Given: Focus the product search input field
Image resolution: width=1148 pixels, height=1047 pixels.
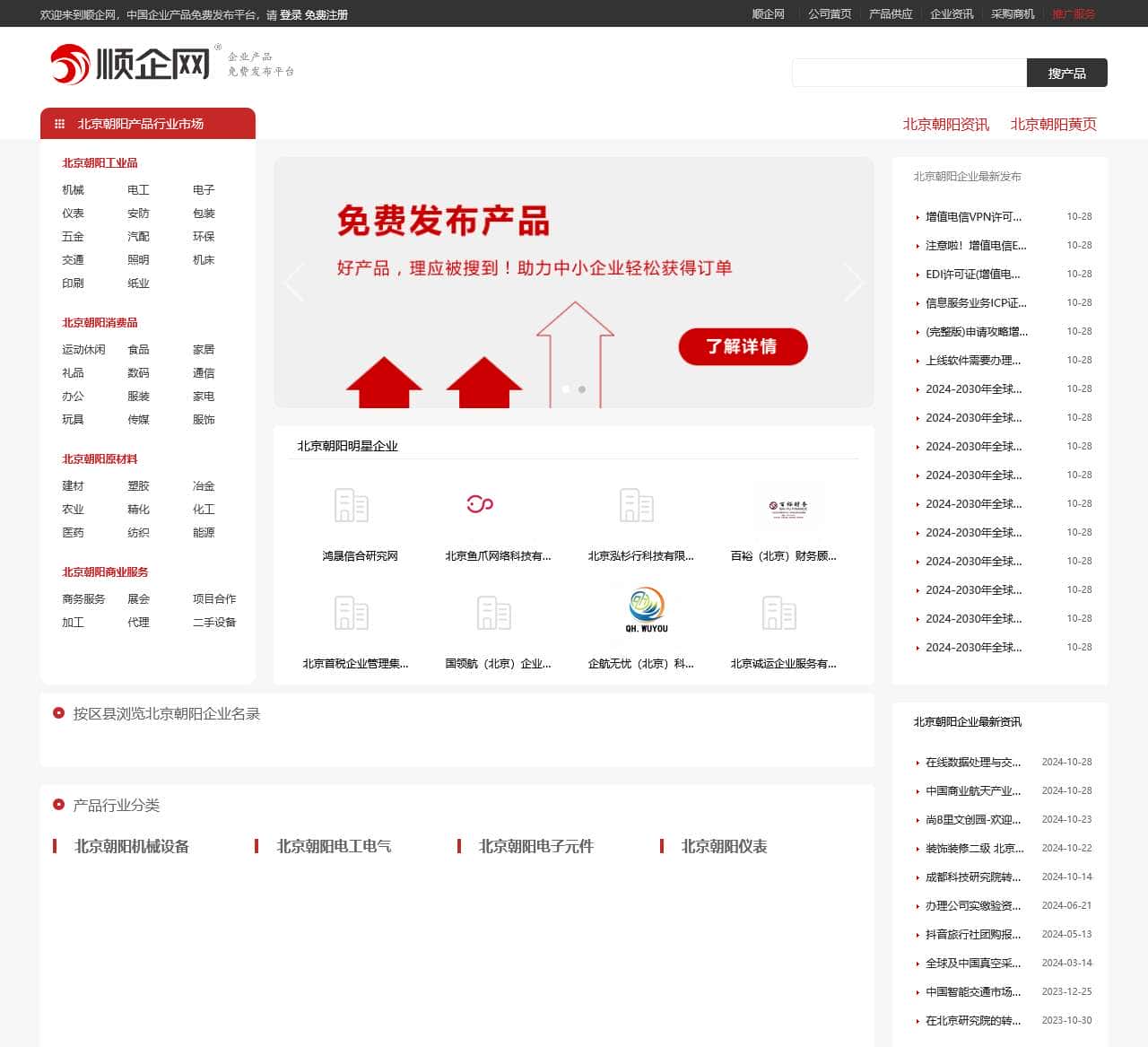Looking at the screenshot, I should 909,73.
